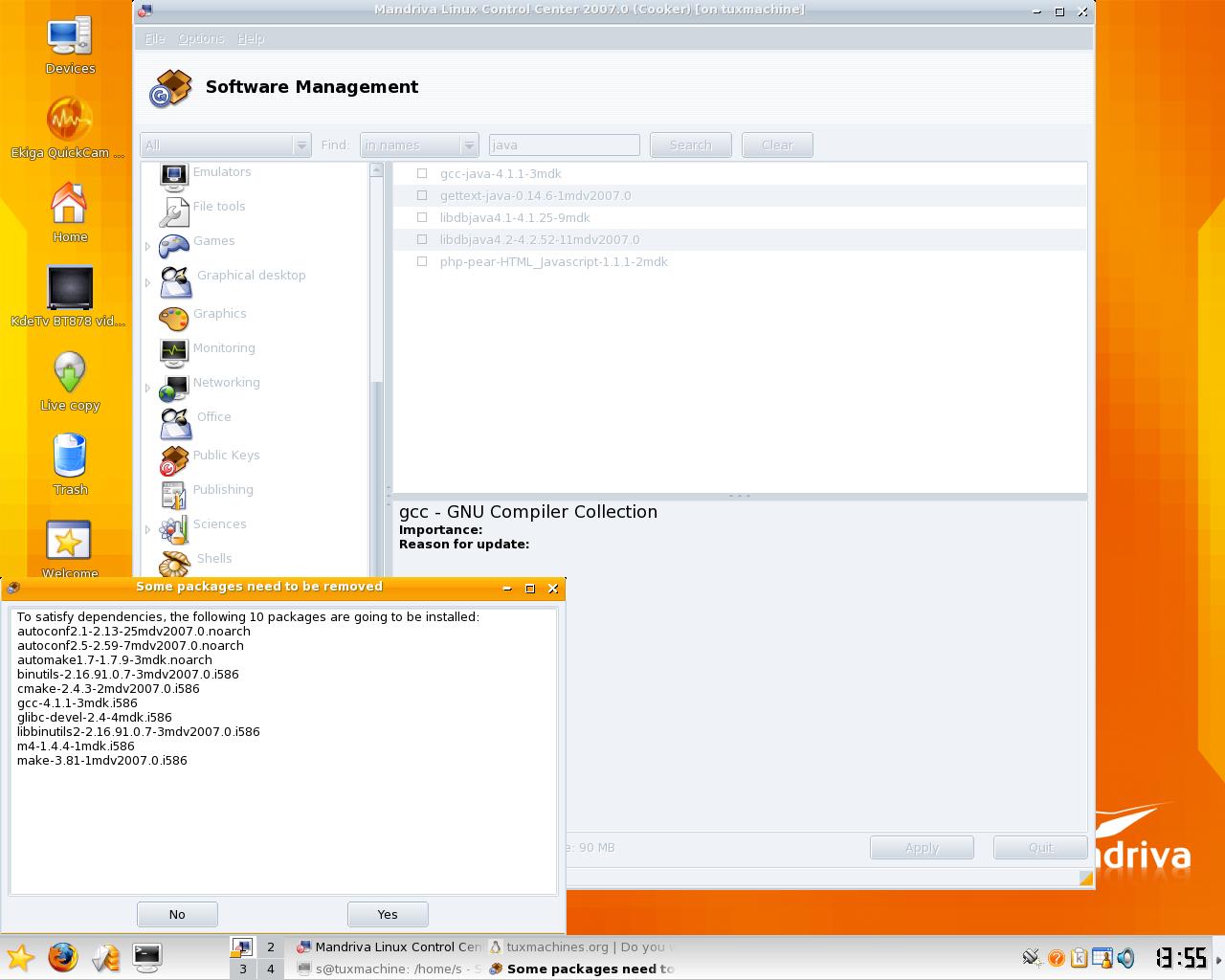Launch Firefox from the panel
Image resolution: width=1225 pixels, height=980 pixels.
(x=63, y=957)
